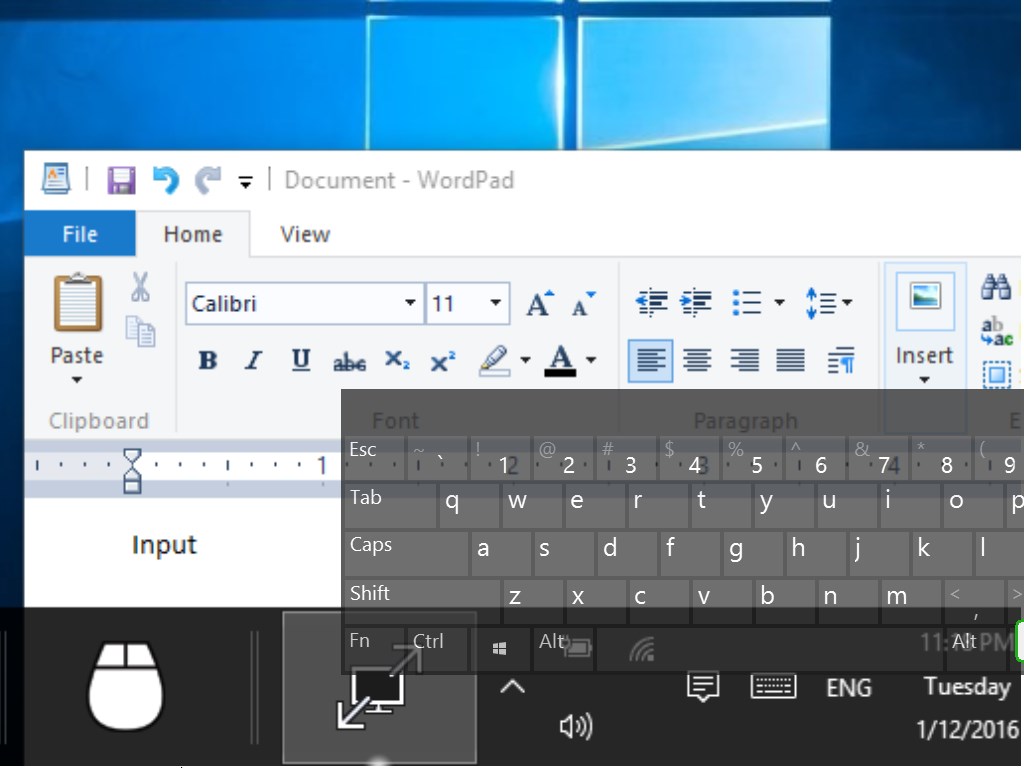The image size is (1024, 768).
Task: Open the volume speaker icon in tray
Action: click(576, 726)
